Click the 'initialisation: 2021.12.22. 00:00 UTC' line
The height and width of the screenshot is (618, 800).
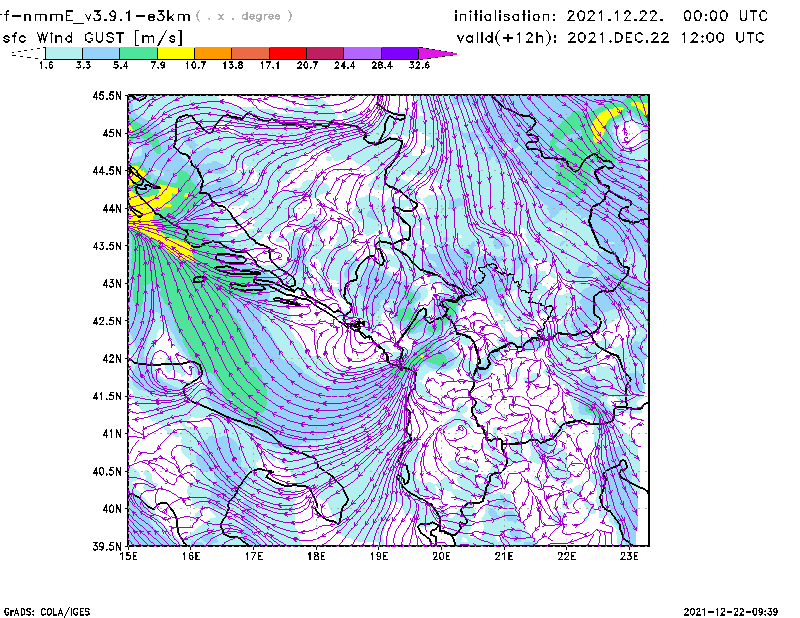pyautogui.click(x=611, y=16)
